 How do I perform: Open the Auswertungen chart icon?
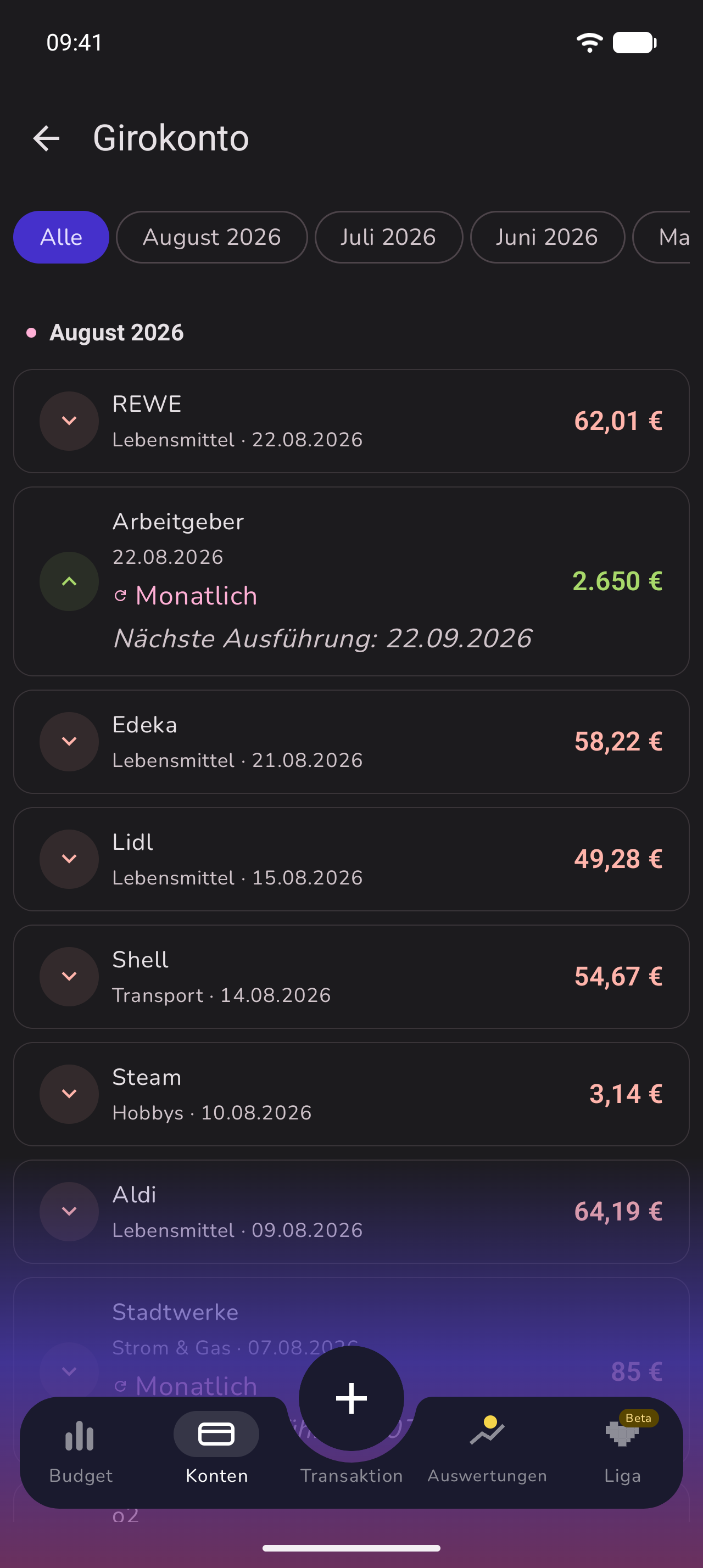[487, 1430]
